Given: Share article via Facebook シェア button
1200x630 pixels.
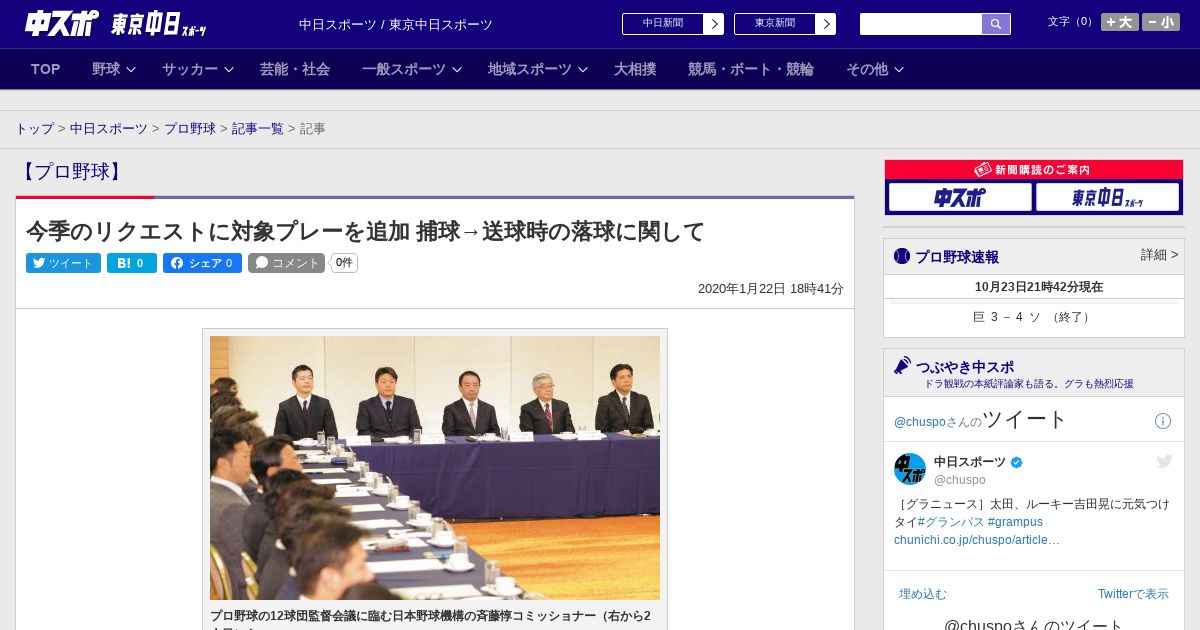Looking at the screenshot, I should coord(202,263).
